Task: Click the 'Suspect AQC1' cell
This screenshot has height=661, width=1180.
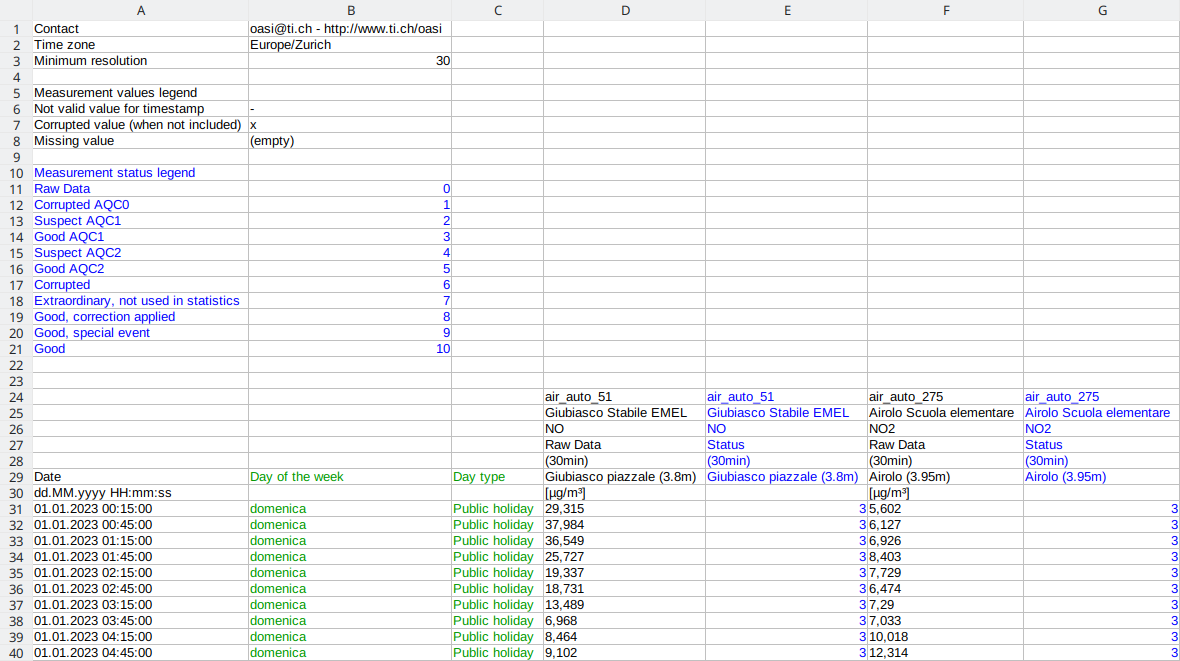Action: click(140, 221)
